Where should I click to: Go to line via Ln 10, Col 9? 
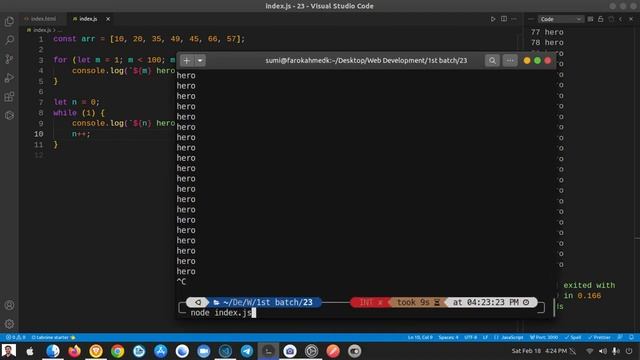[x=420, y=338]
